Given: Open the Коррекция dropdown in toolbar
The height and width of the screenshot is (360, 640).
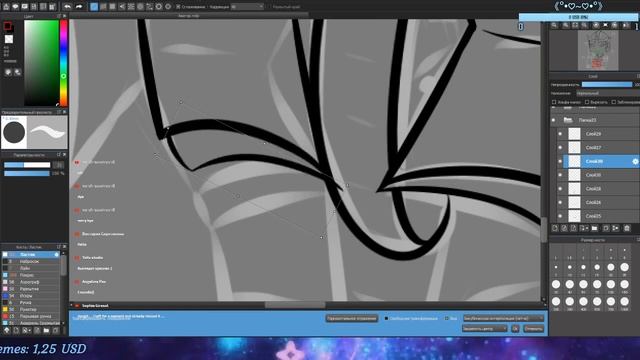Looking at the screenshot, I should pyautogui.click(x=247, y=7).
